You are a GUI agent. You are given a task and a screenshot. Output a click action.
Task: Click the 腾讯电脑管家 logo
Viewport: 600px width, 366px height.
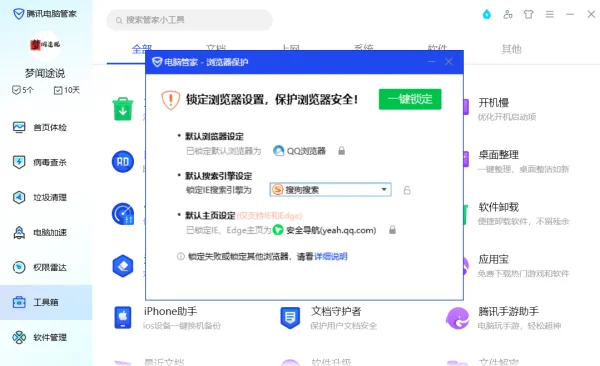point(44,14)
